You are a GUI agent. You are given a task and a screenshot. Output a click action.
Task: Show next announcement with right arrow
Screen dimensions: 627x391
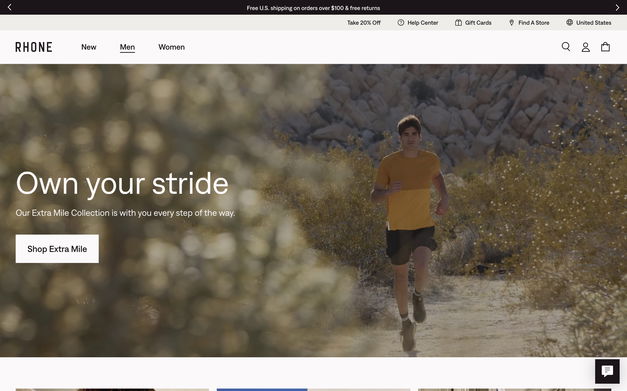[x=617, y=7]
